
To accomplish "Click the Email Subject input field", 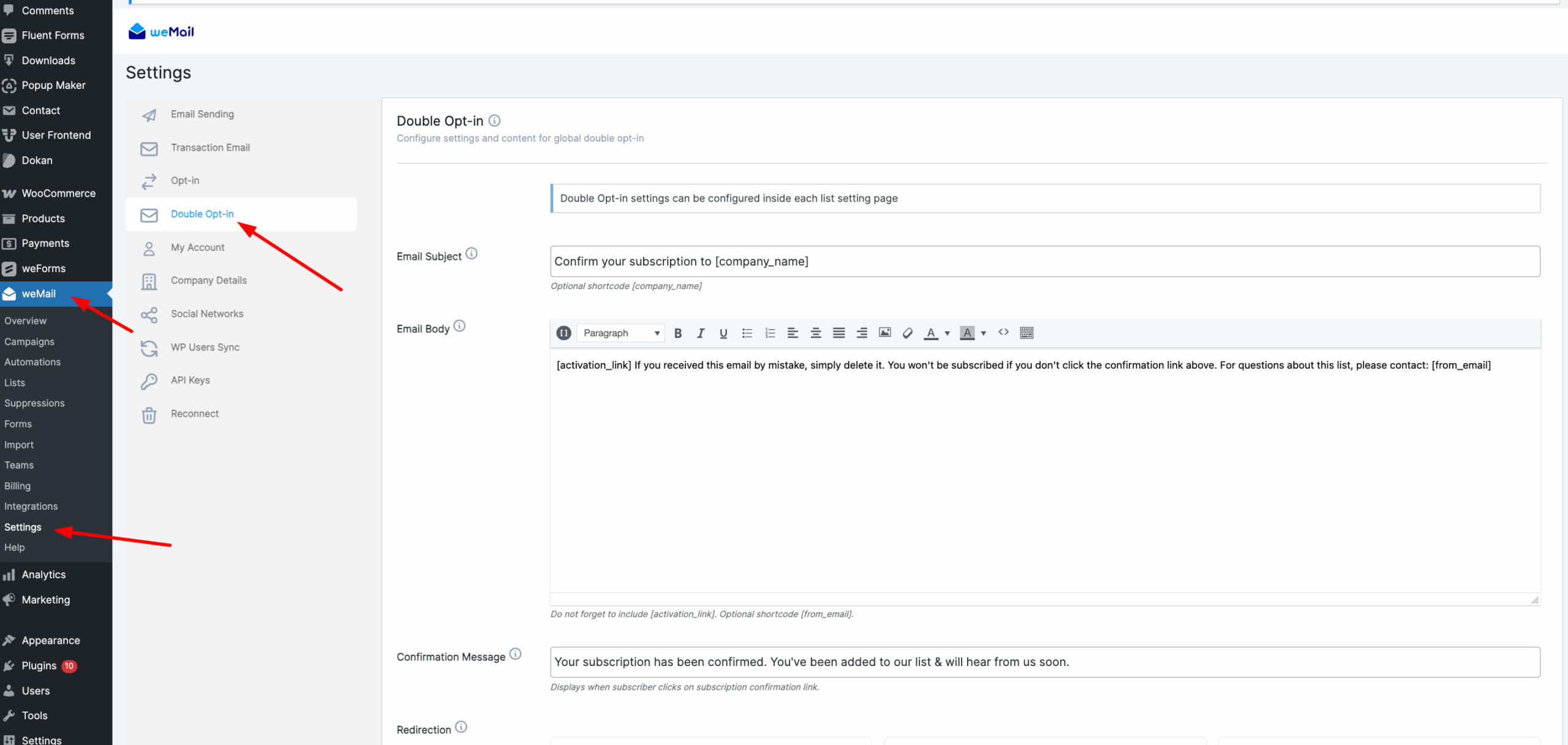I will tap(1044, 262).
